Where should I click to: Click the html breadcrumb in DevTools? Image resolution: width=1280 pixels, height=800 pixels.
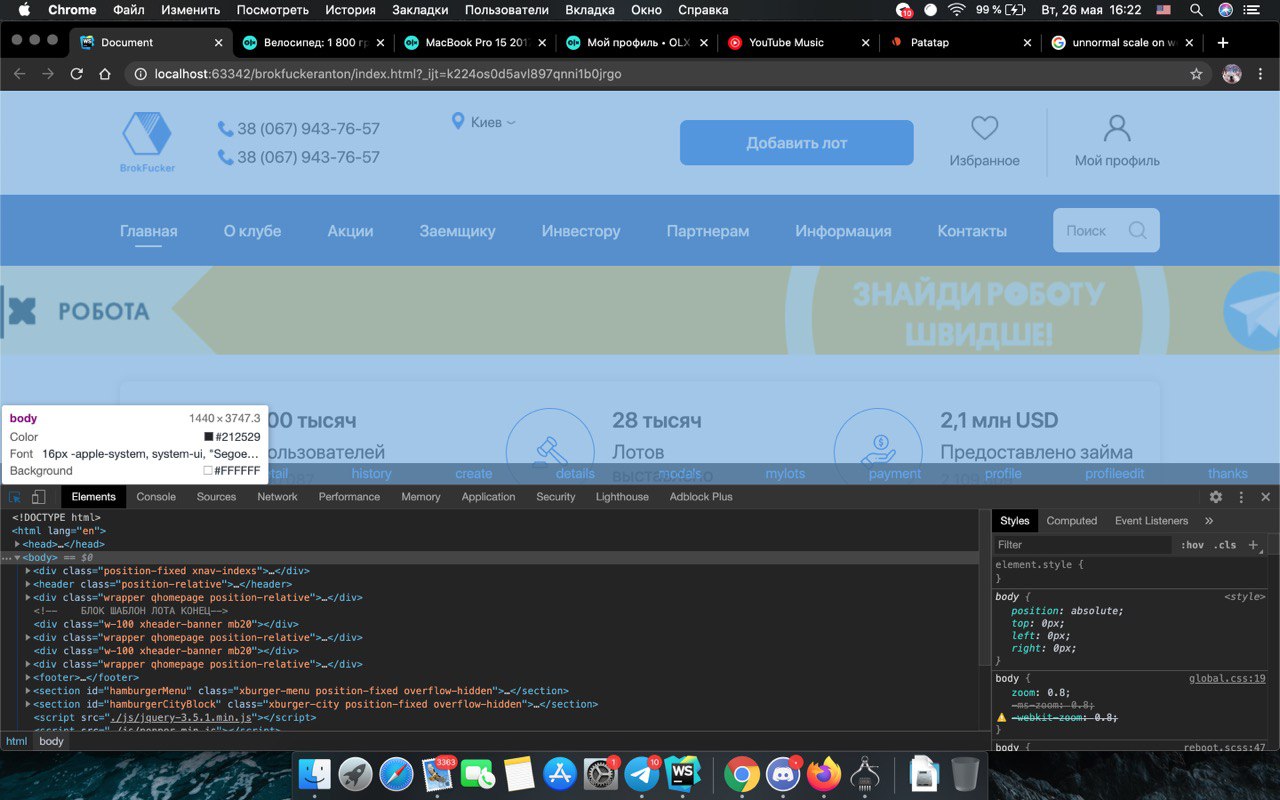(x=17, y=741)
